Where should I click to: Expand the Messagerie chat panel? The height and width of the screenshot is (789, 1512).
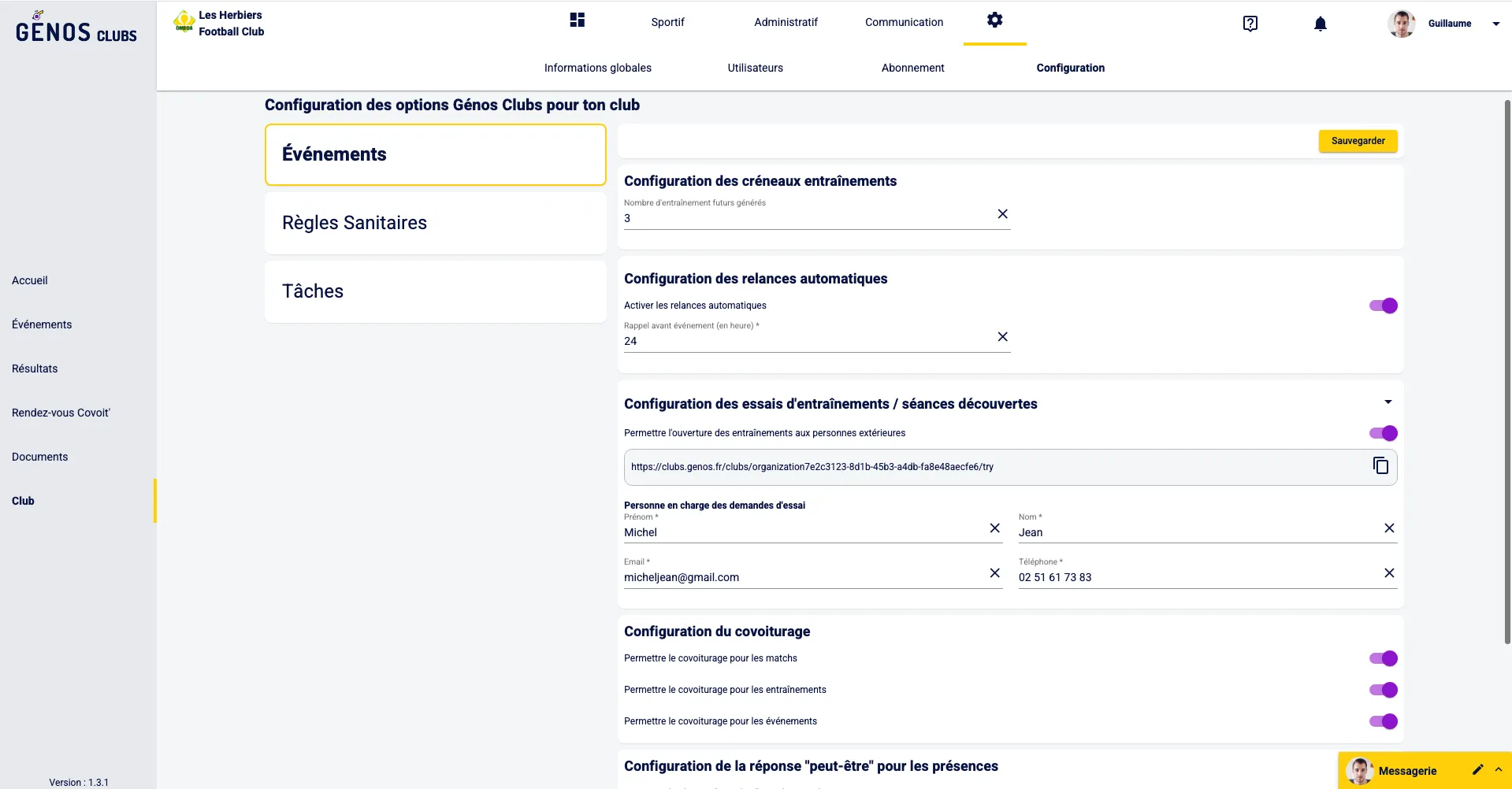[x=1498, y=770]
